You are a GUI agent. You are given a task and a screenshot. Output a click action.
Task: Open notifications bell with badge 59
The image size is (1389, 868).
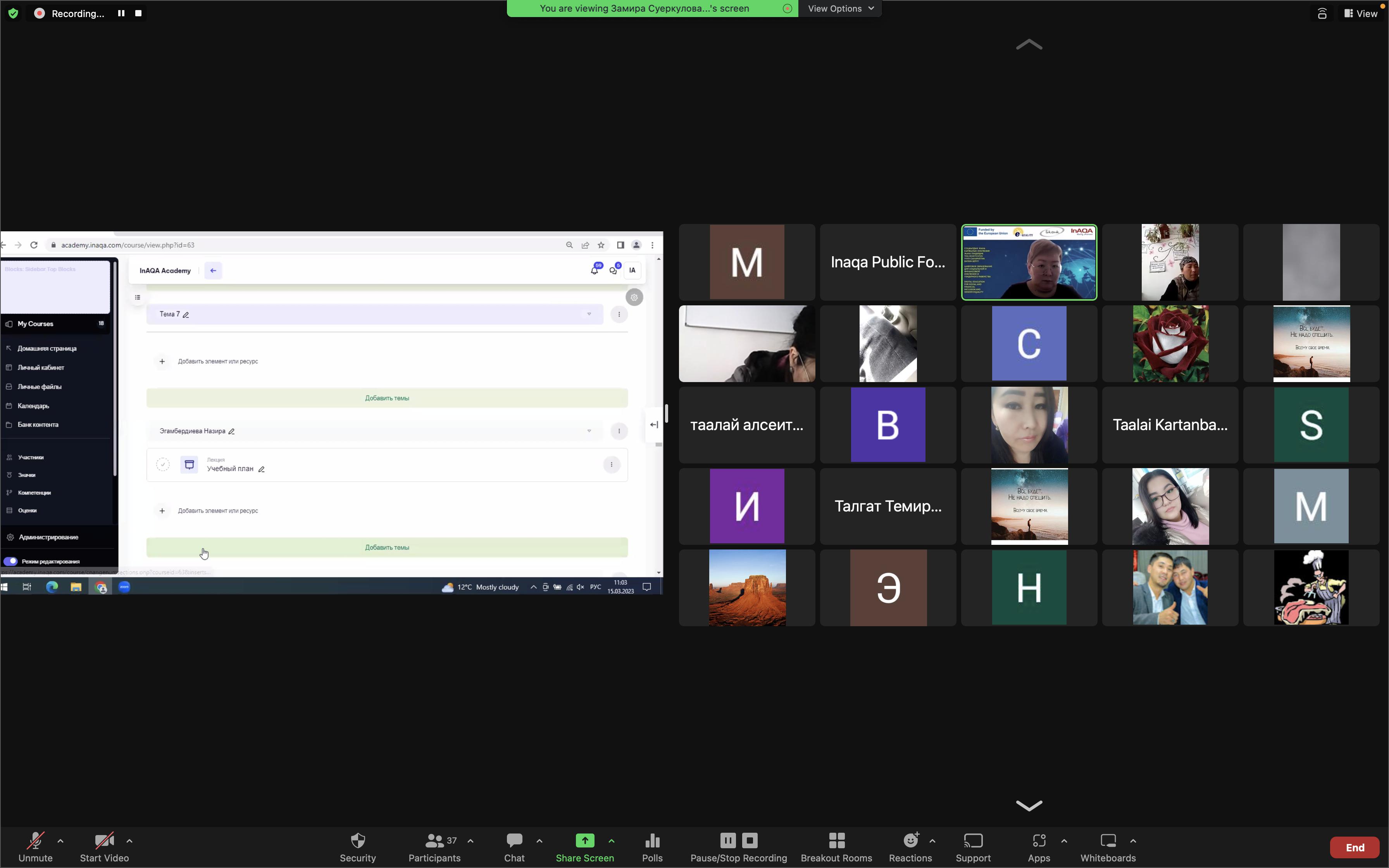[595, 270]
